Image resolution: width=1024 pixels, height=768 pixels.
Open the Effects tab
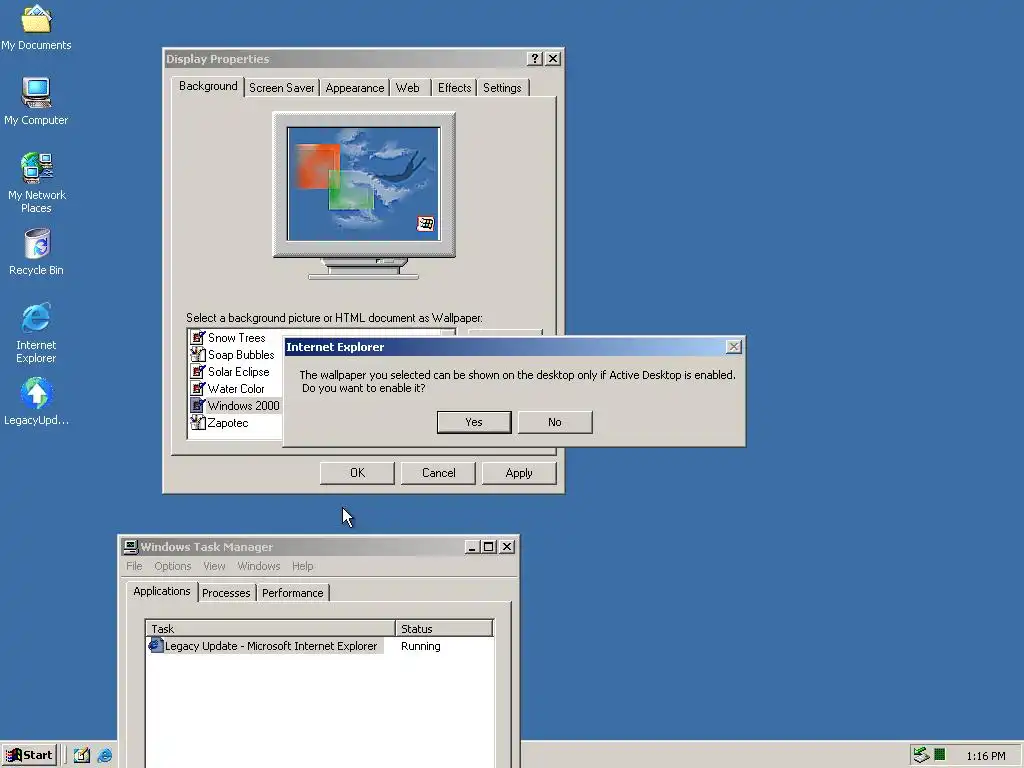click(x=455, y=88)
